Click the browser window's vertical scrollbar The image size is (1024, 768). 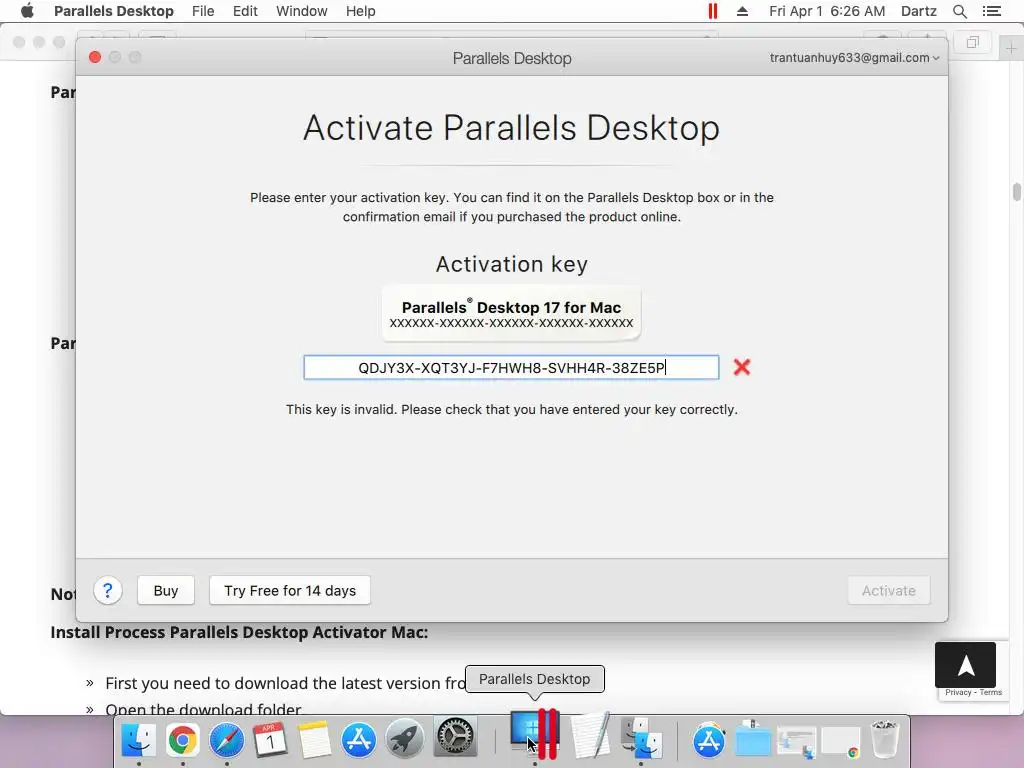[x=1017, y=193]
